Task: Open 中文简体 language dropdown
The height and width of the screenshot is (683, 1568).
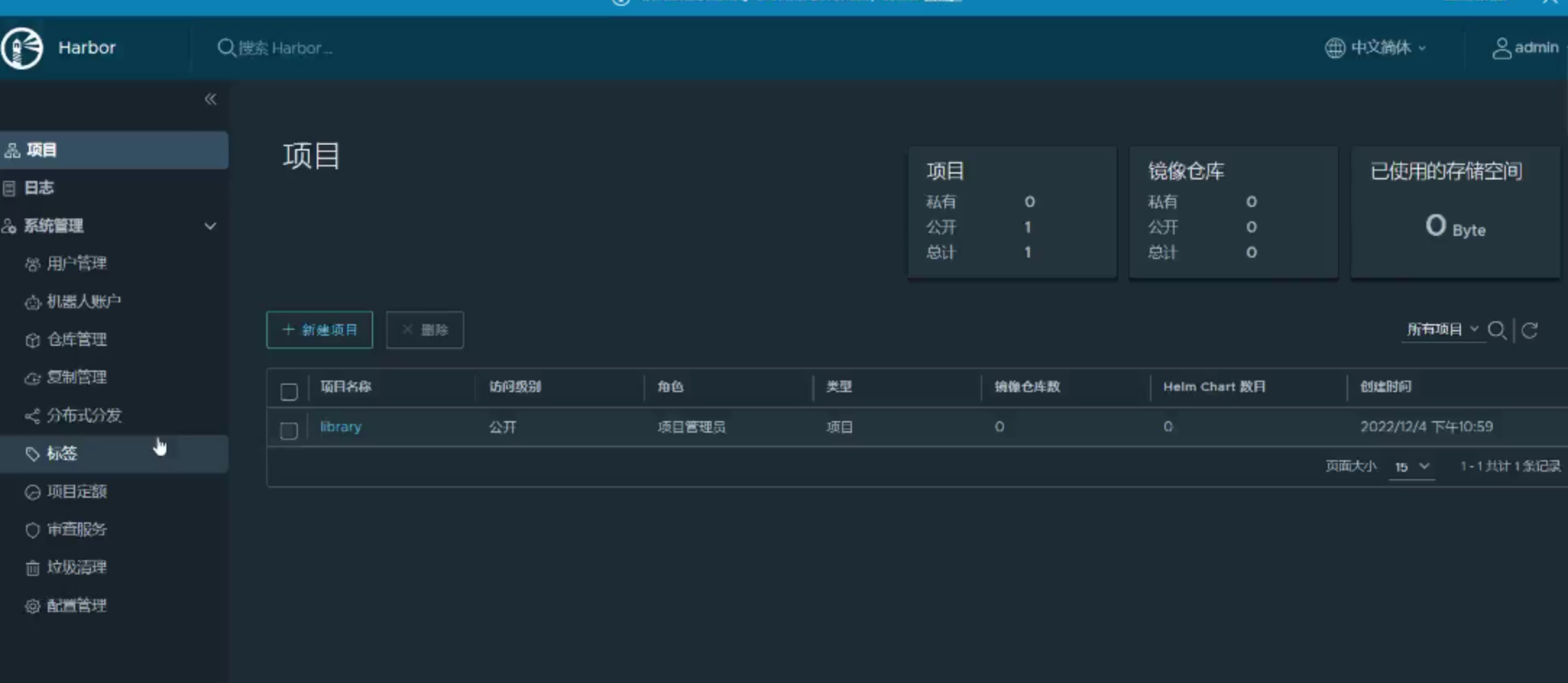Action: pos(1376,48)
